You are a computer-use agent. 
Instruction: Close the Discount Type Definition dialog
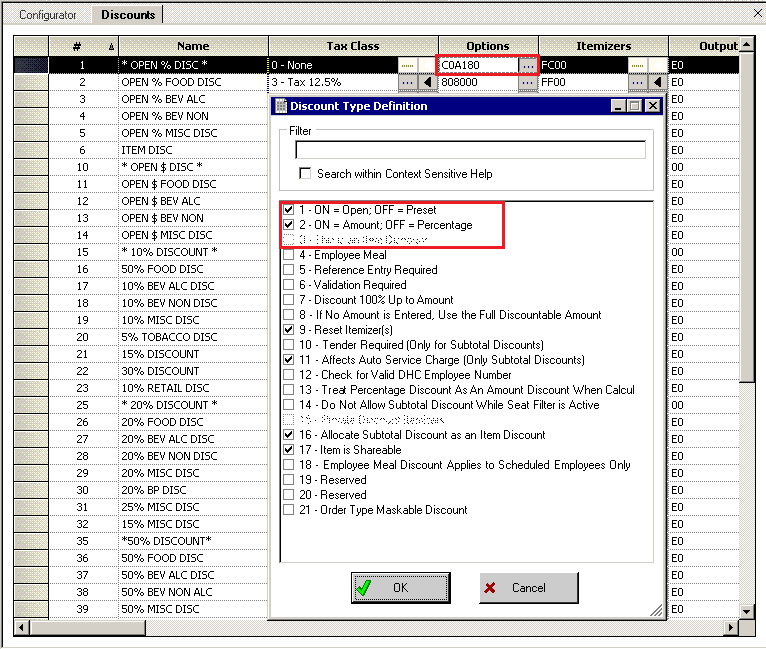point(653,106)
